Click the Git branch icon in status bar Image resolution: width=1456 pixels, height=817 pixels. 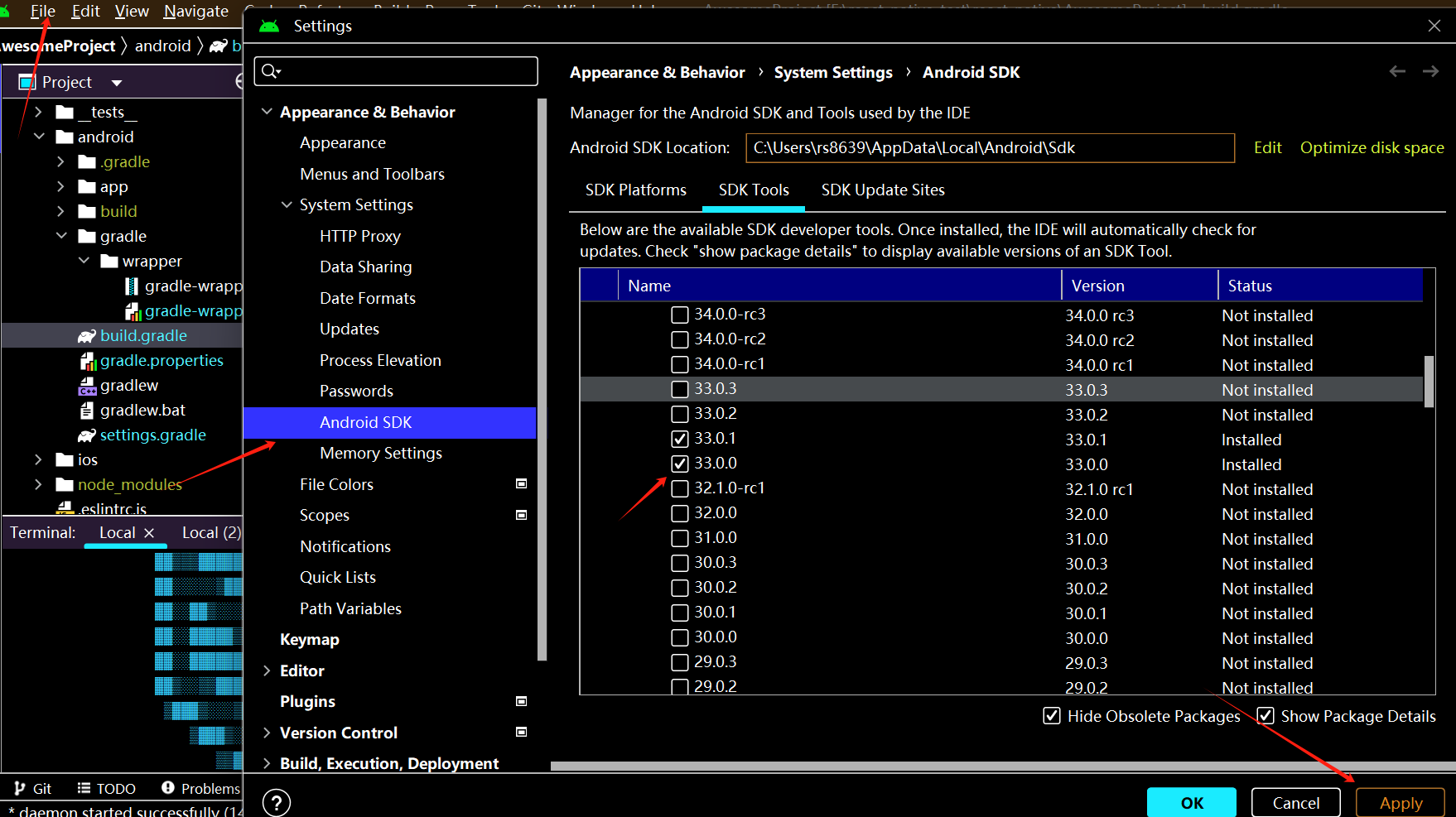[20, 788]
